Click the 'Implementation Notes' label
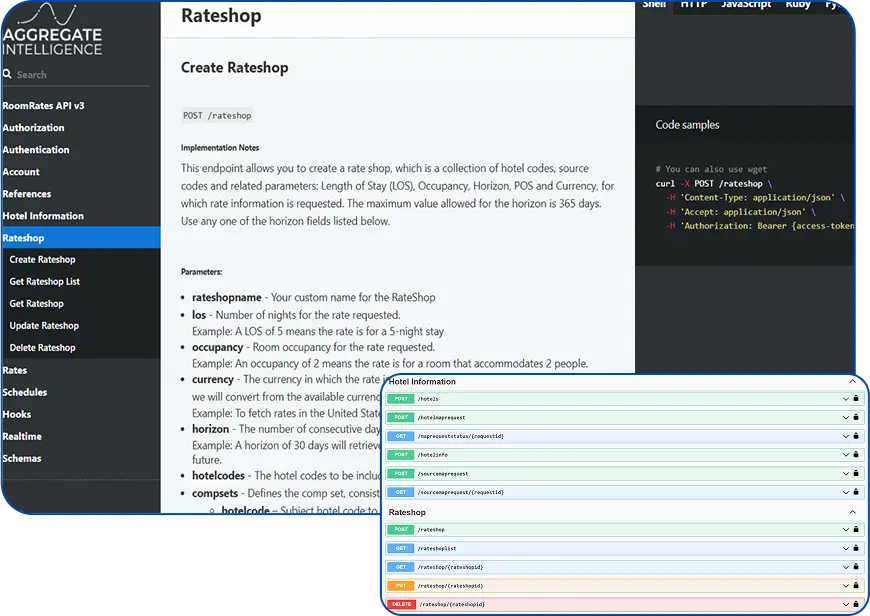 tap(220, 148)
